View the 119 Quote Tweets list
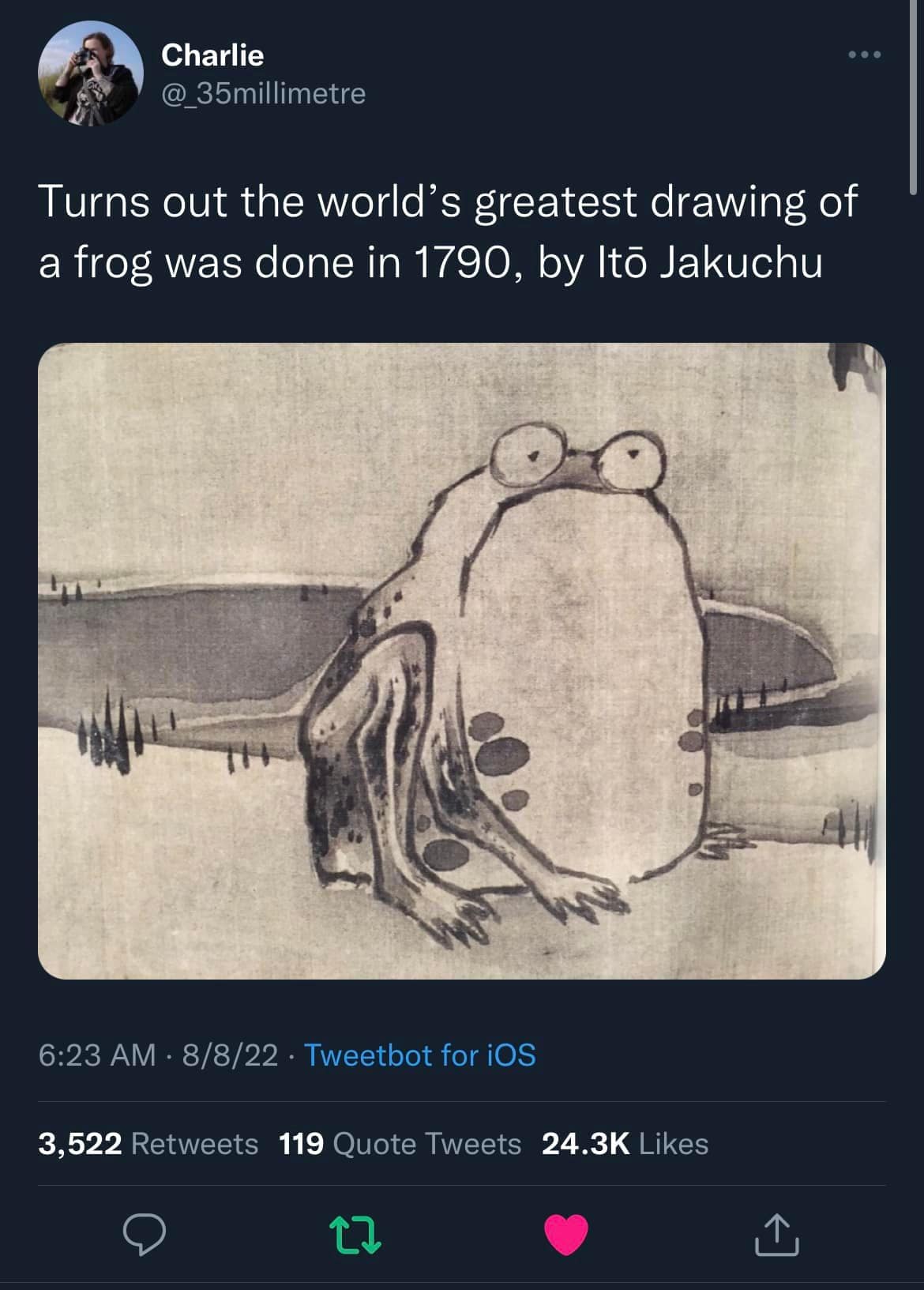The width and height of the screenshot is (924, 1290). [x=400, y=1144]
